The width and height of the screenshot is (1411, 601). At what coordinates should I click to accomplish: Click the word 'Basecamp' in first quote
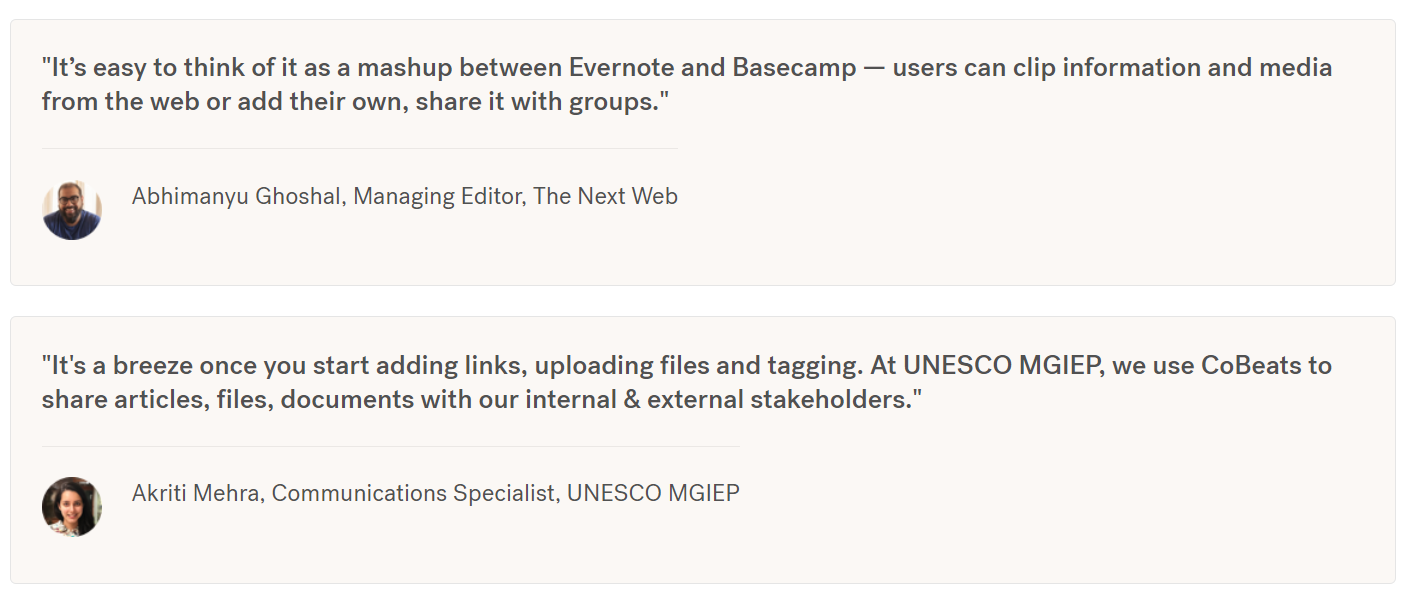794,68
